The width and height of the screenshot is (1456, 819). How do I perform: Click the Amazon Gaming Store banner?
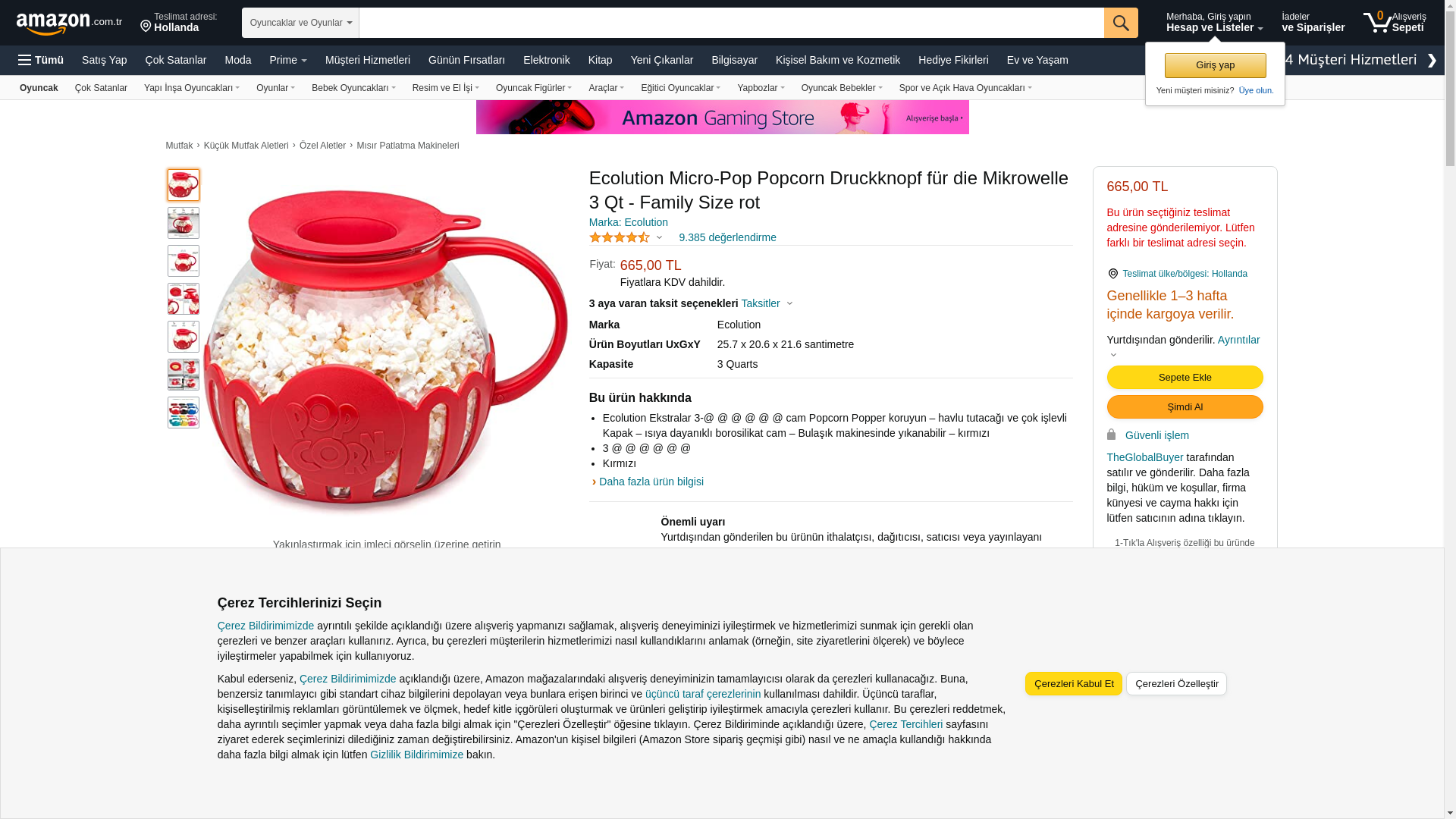click(x=722, y=117)
